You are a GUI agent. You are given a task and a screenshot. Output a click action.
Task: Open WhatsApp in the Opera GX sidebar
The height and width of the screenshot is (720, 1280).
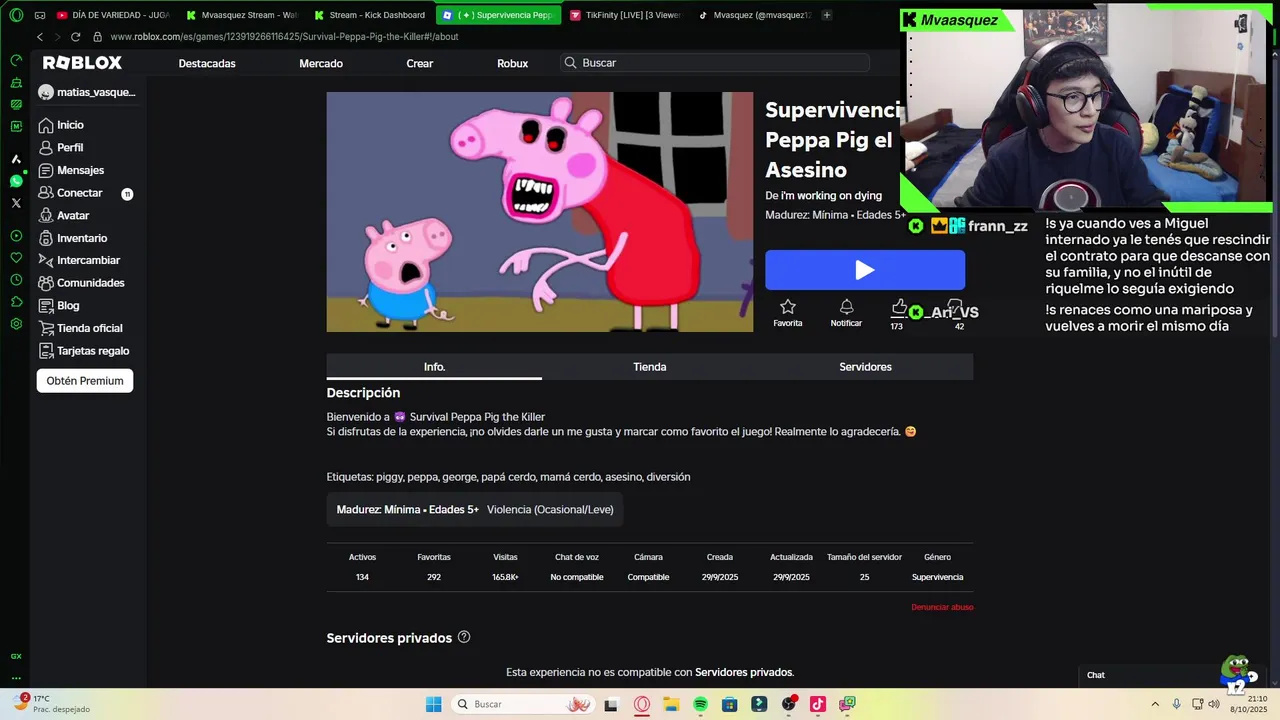(16, 181)
